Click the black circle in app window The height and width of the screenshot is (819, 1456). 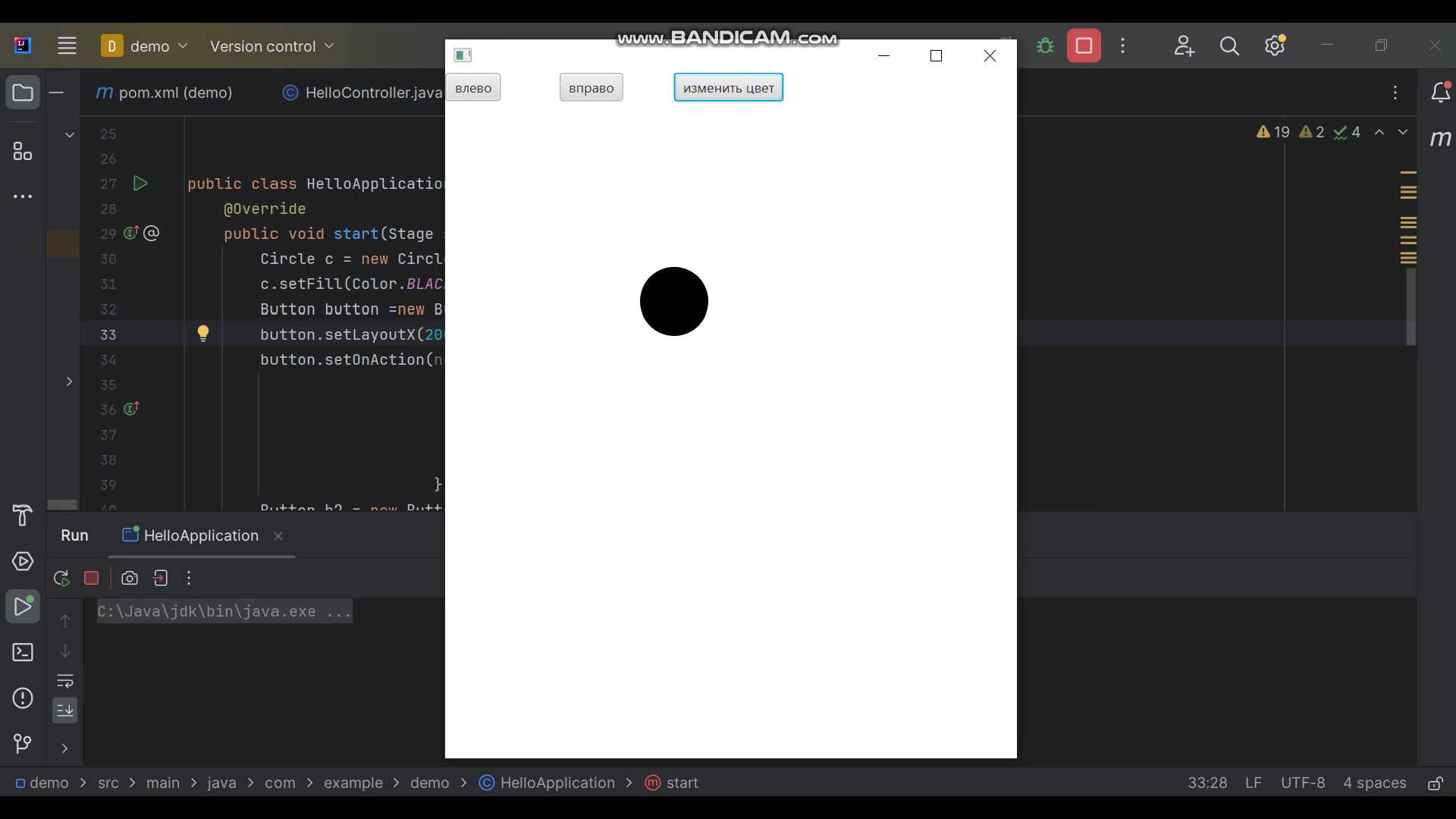674,301
